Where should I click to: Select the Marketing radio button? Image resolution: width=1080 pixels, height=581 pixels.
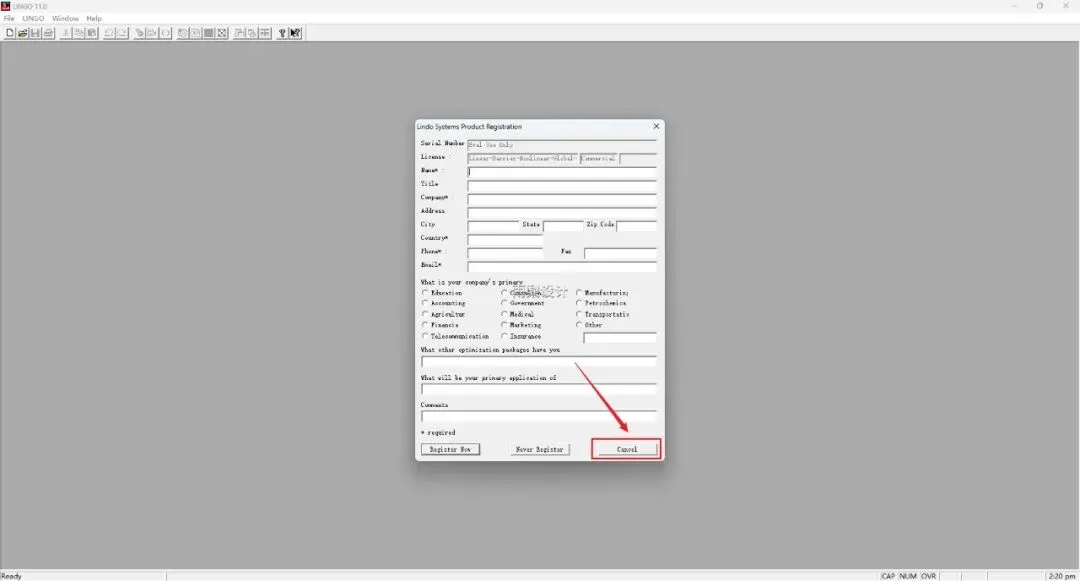click(504, 324)
